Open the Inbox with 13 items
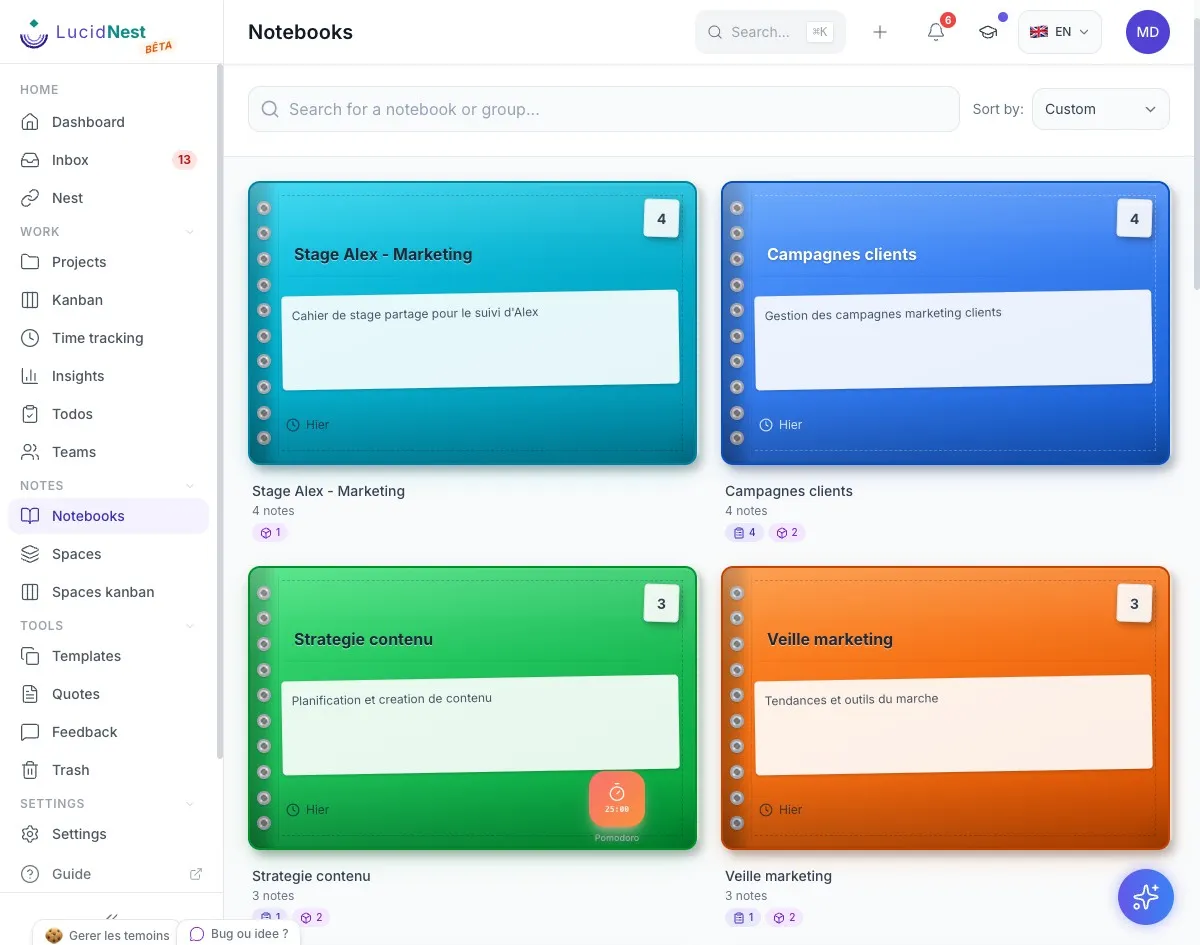The image size is (1200, 945). pos(108,160)
